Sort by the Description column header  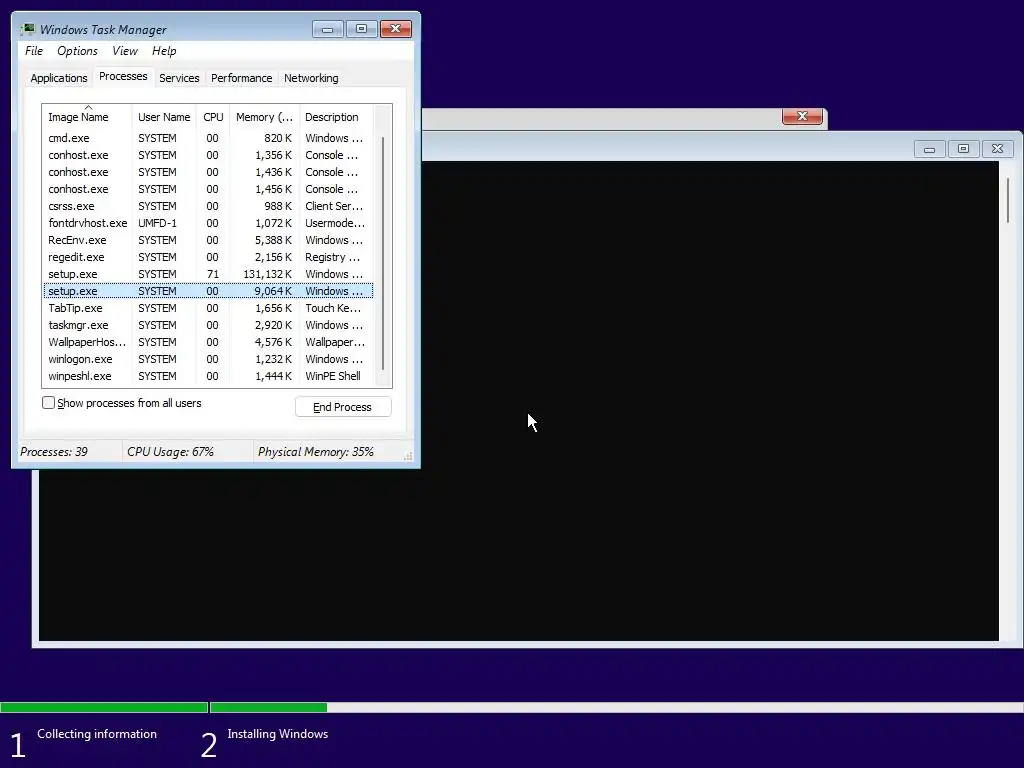click(x=336, y=117)
